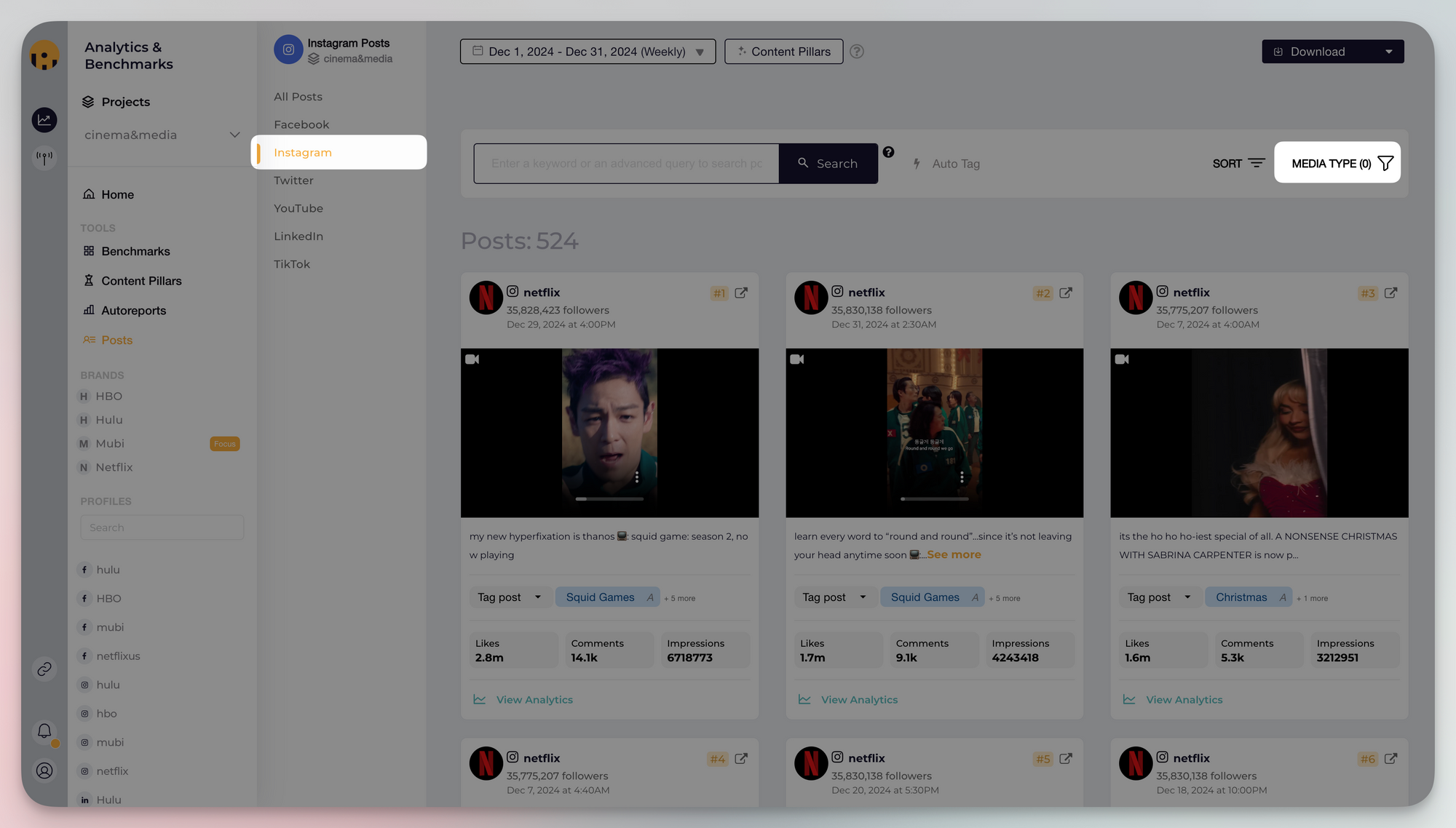1456x828 pixels.
Task: Open the listening antenna icon in left rail
Action: (44, 157)
